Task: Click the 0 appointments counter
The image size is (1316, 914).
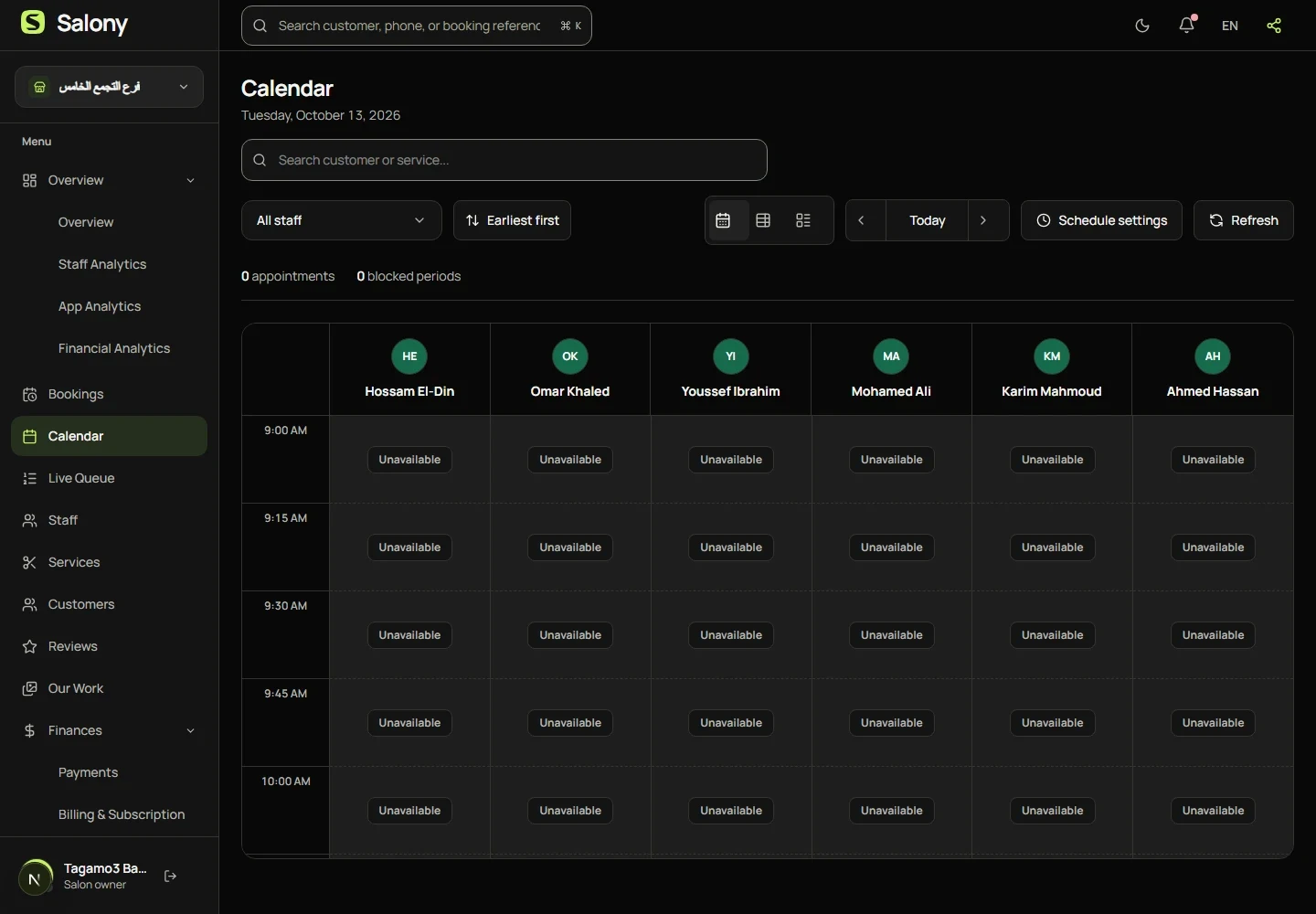Action: pos(288,276)
